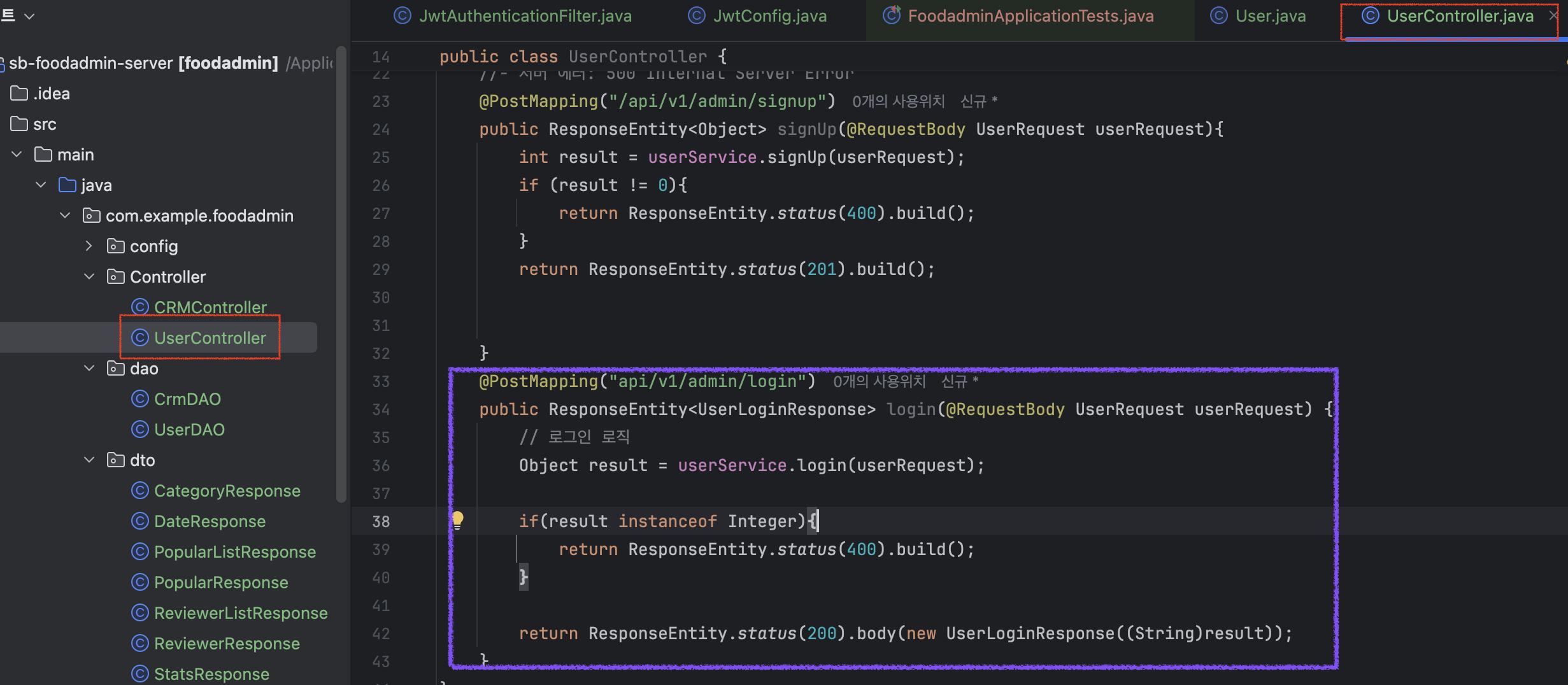
Task: Switch to User.java tab
Action: point(1258,16)
